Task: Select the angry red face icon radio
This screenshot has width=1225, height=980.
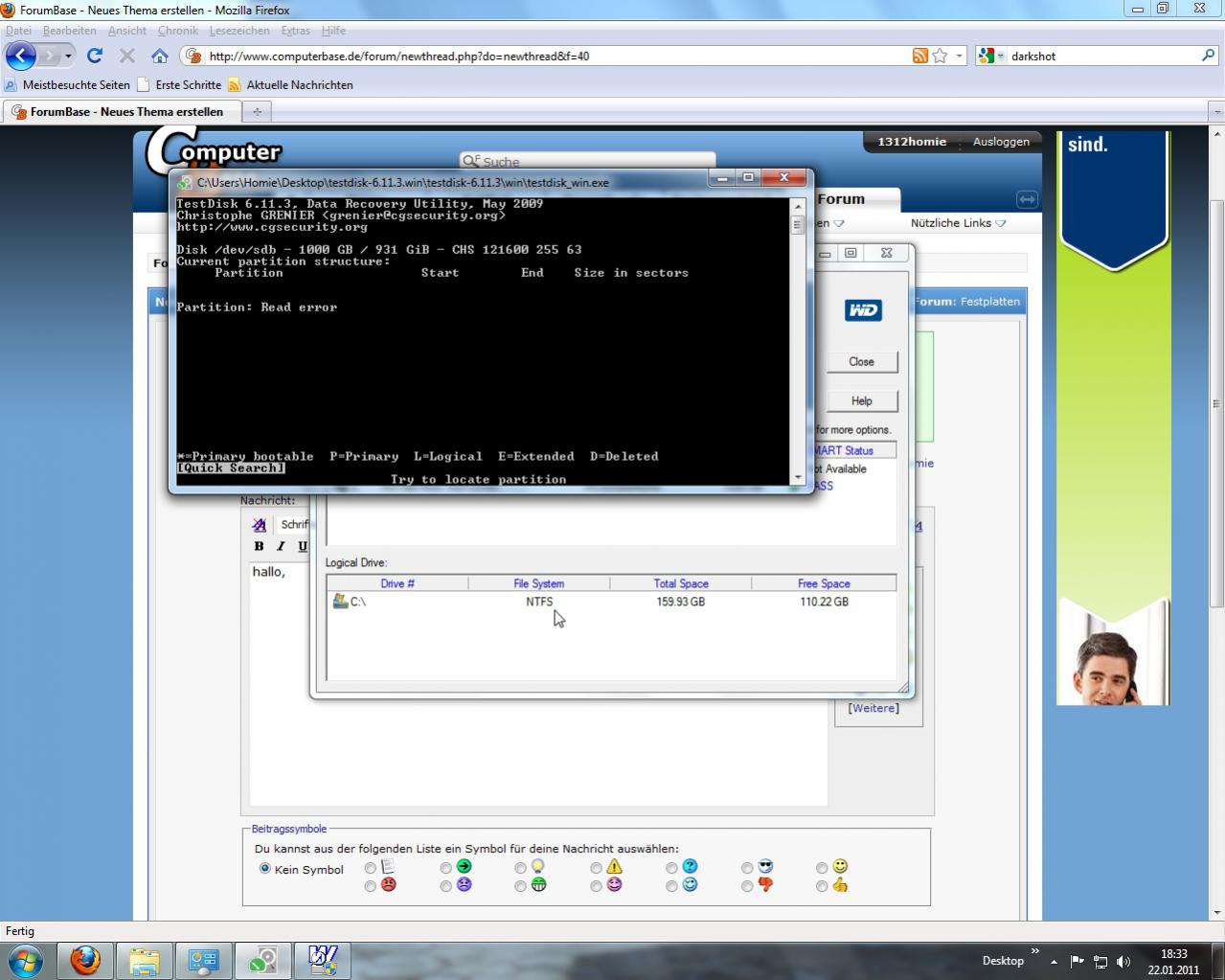Action: 370,886
